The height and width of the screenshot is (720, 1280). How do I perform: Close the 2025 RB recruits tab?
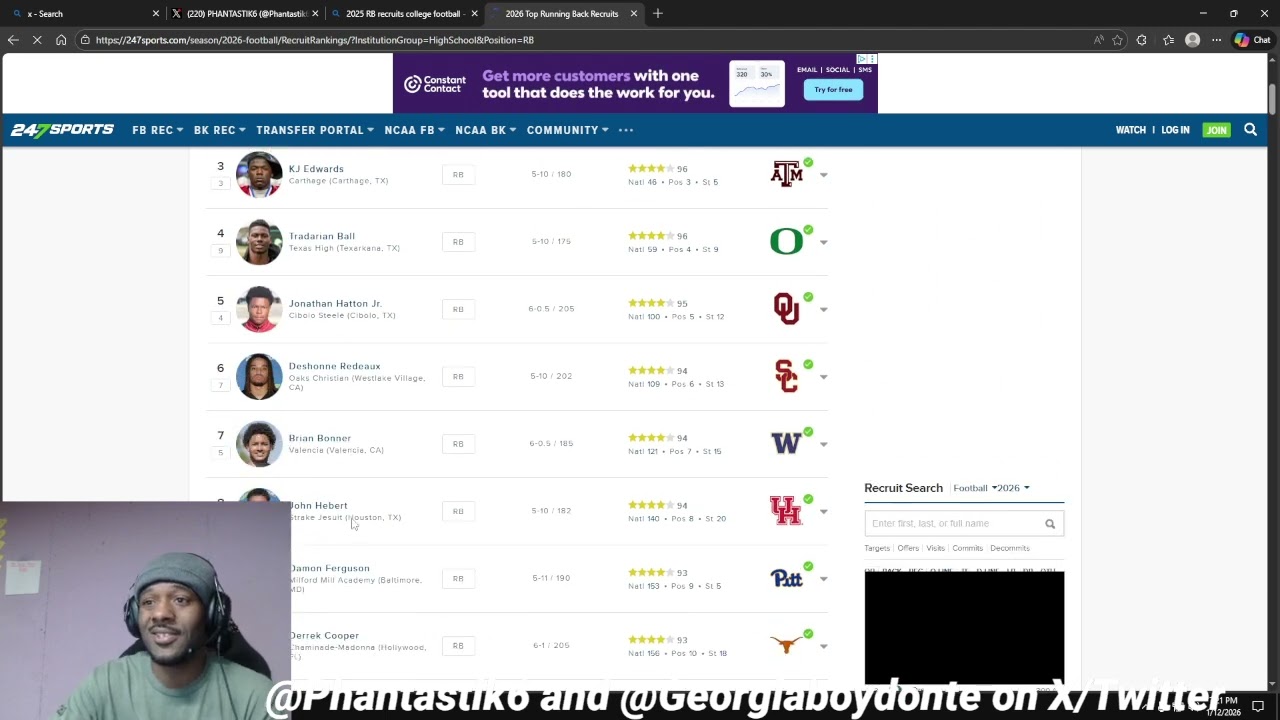(x=474, y=14)
